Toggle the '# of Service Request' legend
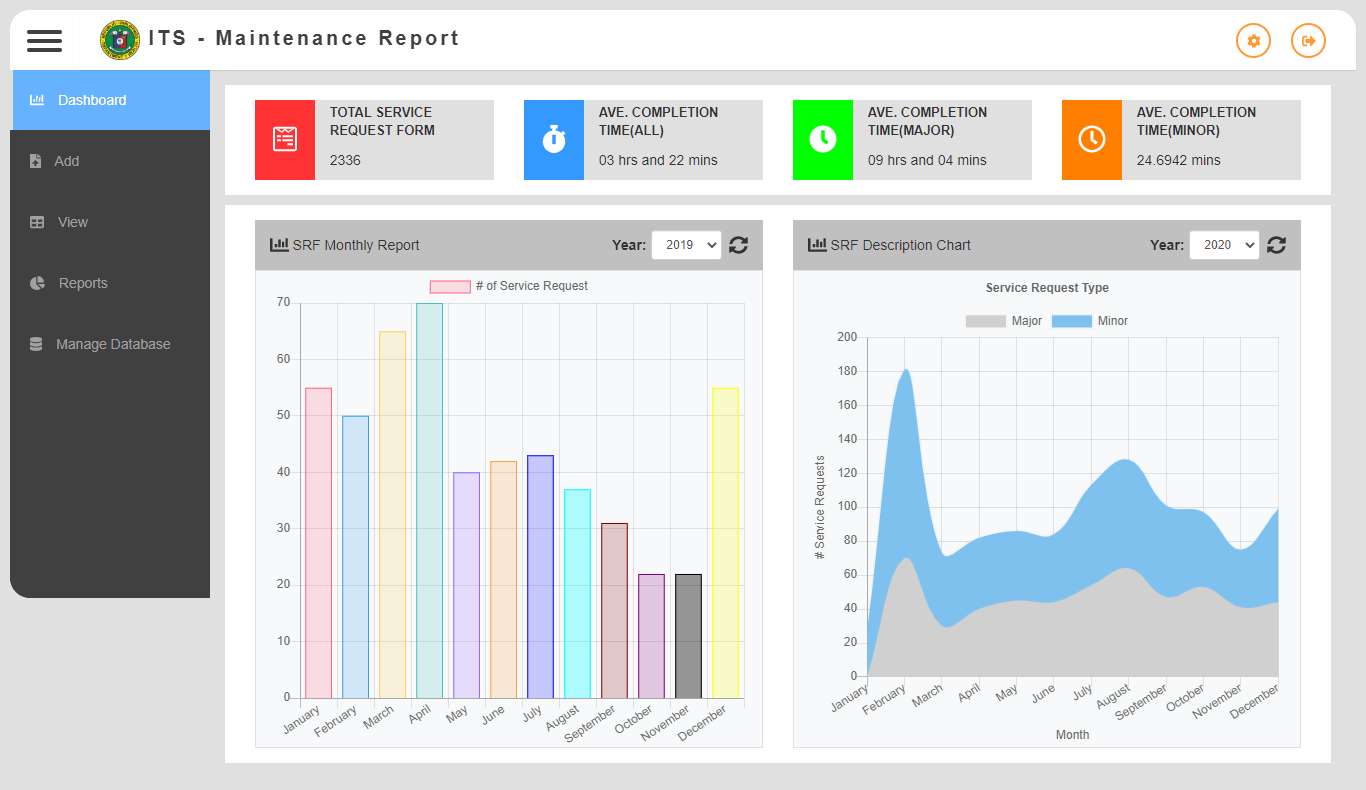1366x790 pixels. [x=509, y=286]
